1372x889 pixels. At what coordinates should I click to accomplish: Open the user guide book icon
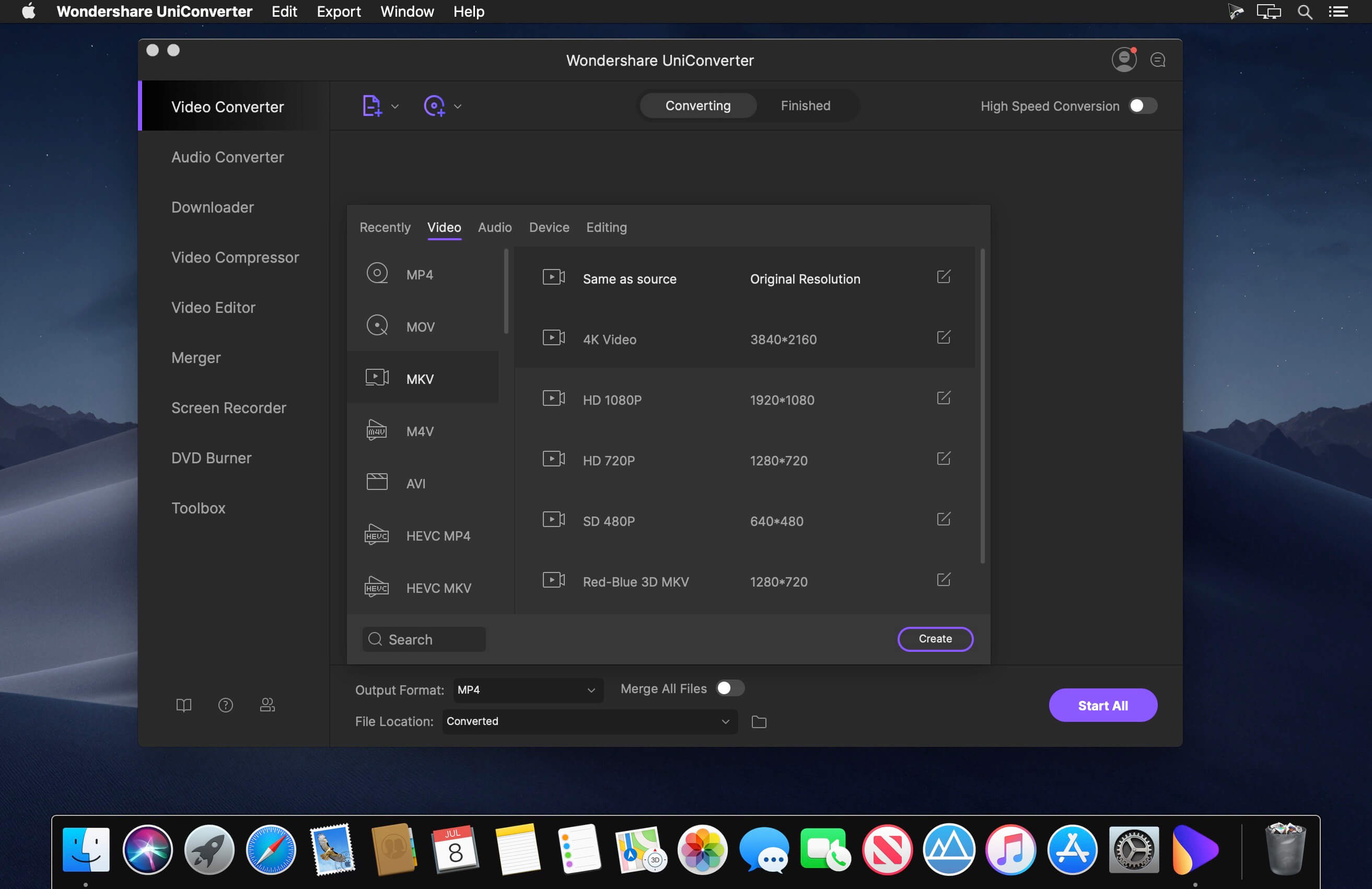[x=183, y=705]
